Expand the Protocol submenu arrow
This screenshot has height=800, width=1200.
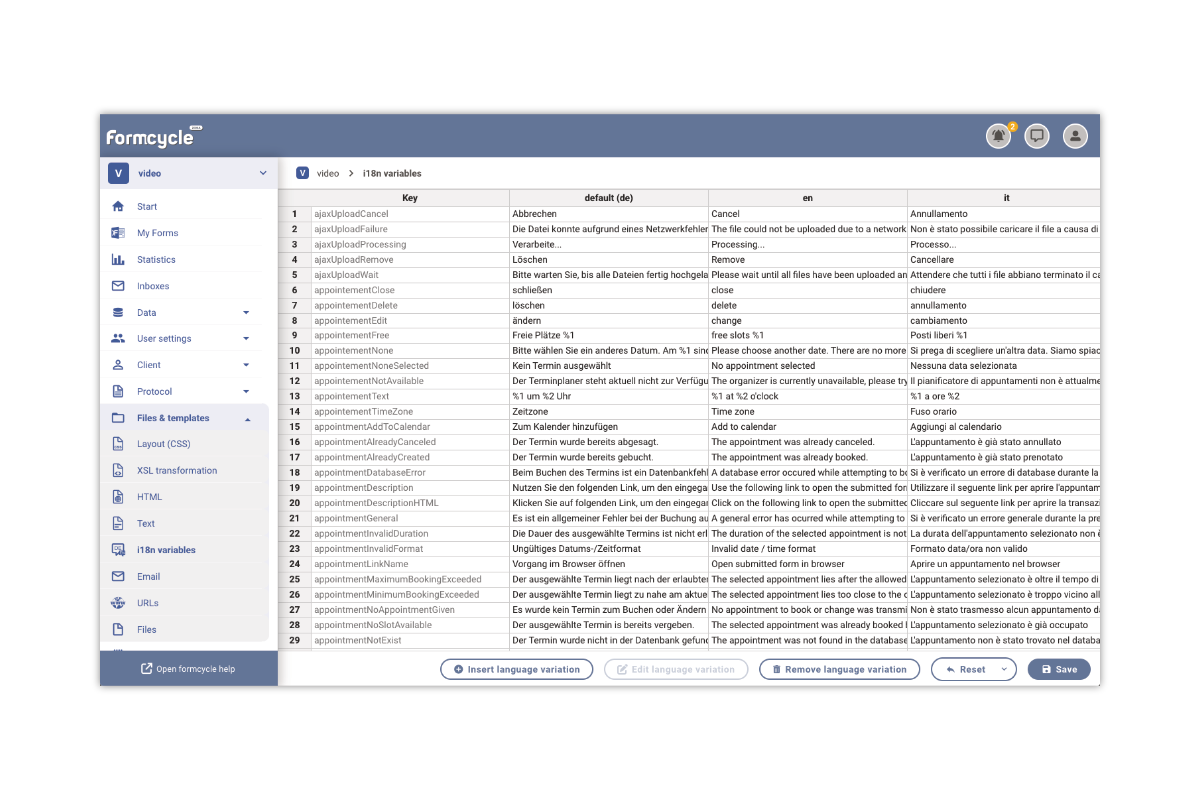(x=247, y=392)
